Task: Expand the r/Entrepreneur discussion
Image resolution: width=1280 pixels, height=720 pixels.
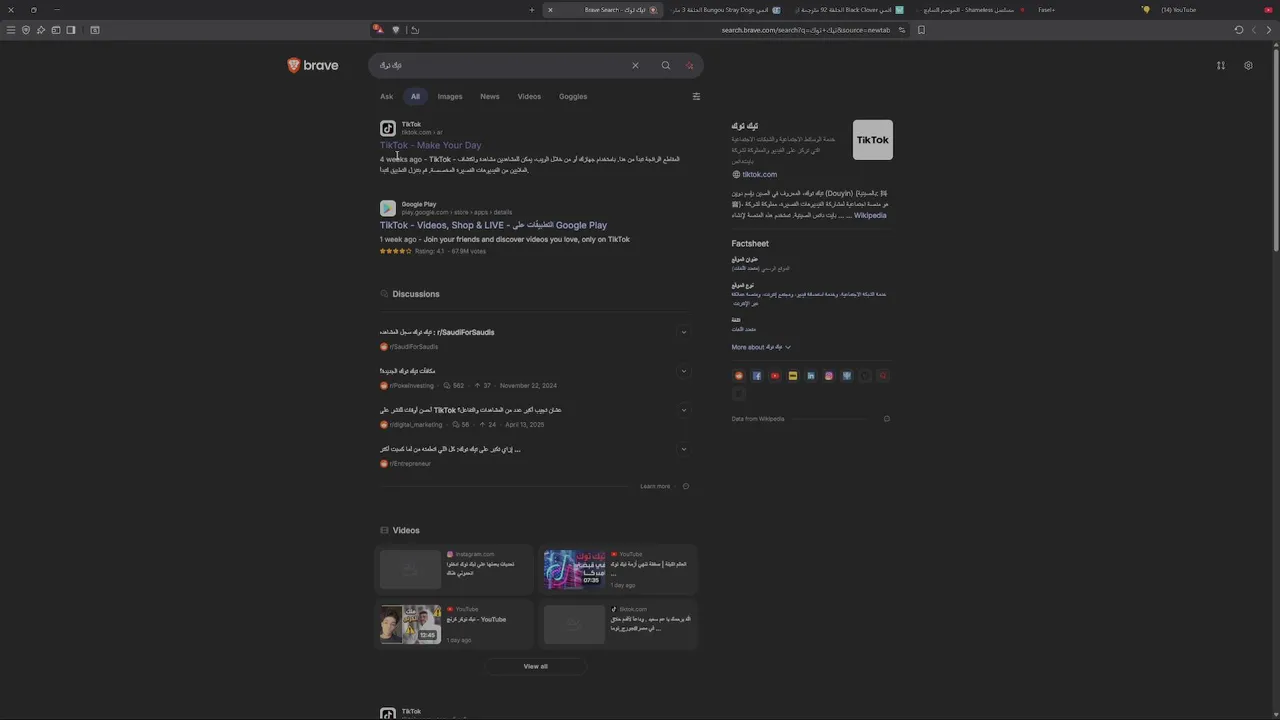Action: coord(684,449)
